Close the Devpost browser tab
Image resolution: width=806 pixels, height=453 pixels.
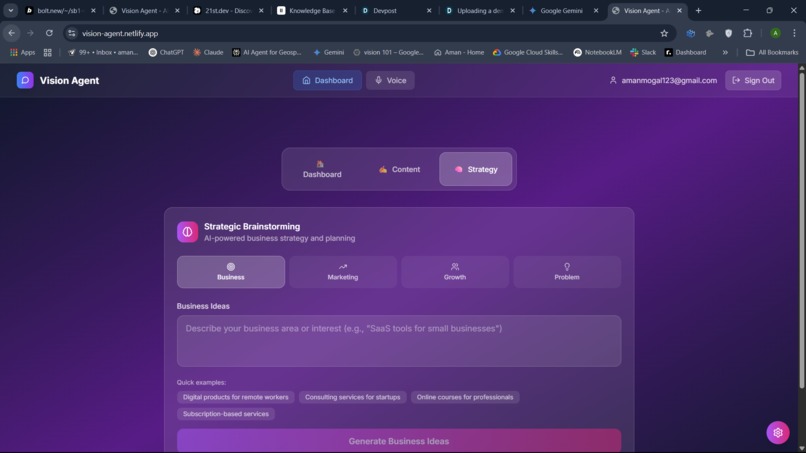429,10
